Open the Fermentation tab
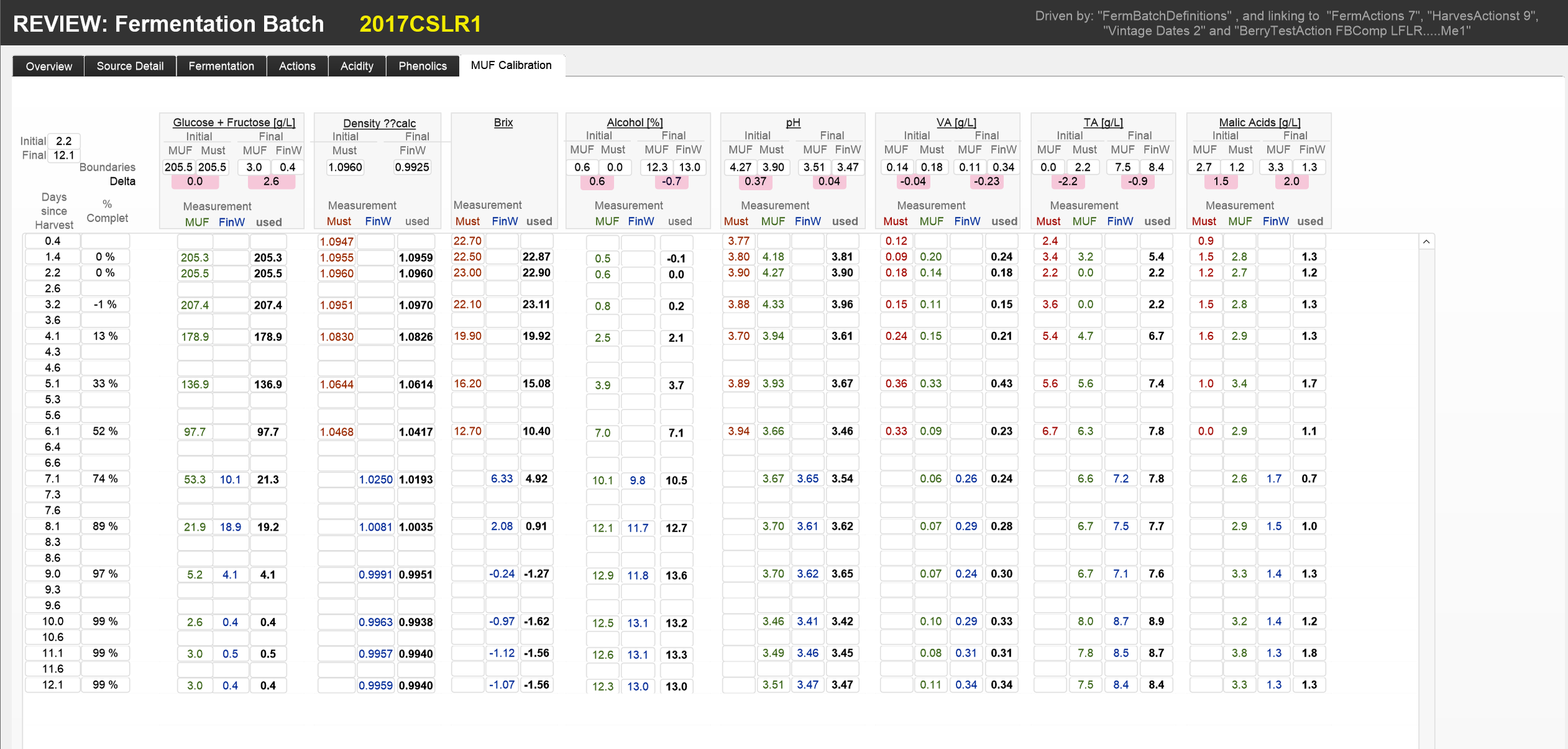Image resolution: width=1568 pixels, height=749 pixels. 221,66
